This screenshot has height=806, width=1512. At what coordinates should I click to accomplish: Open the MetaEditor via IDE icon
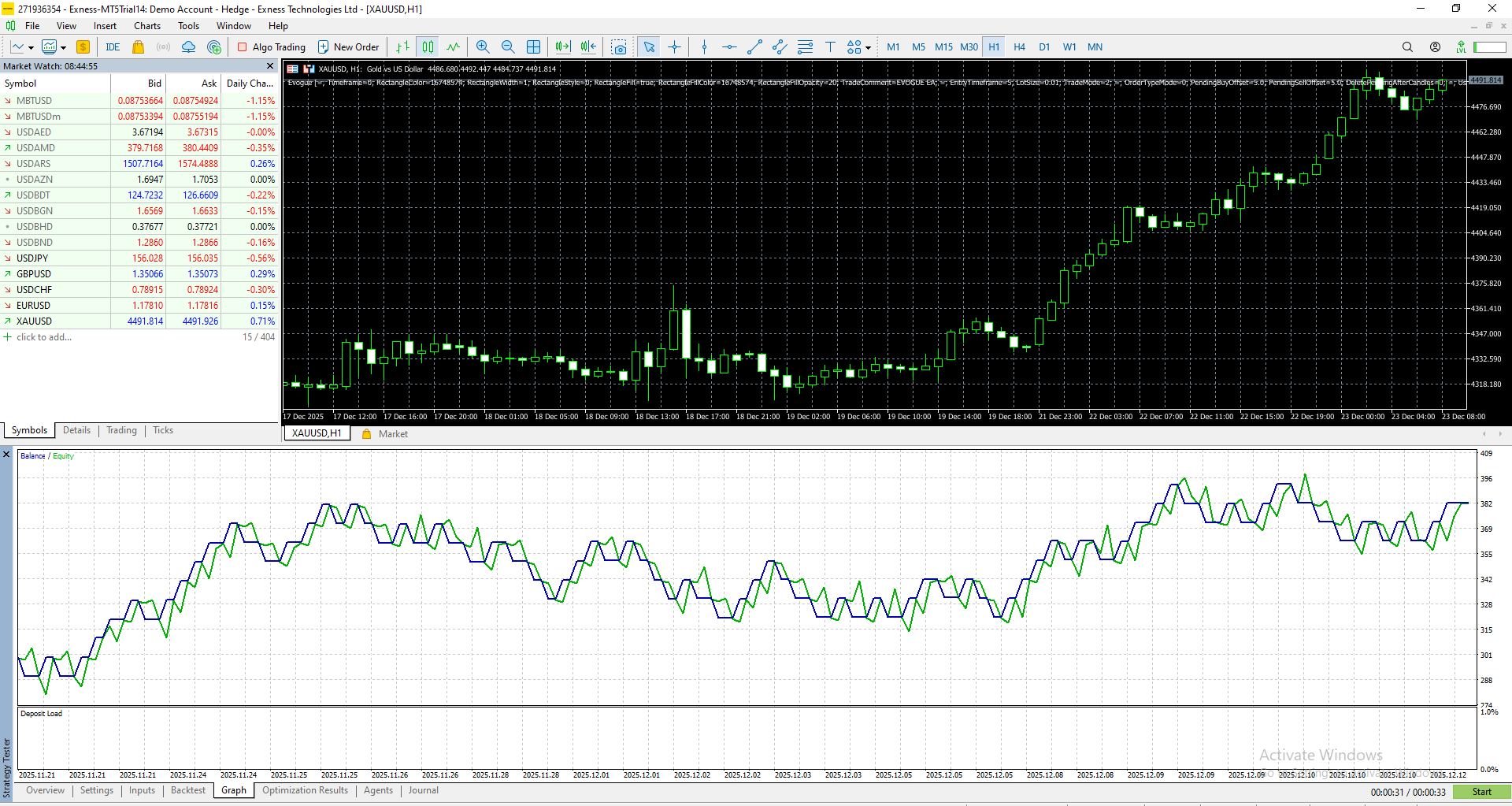pyautogui.click(x=113, y=46)
